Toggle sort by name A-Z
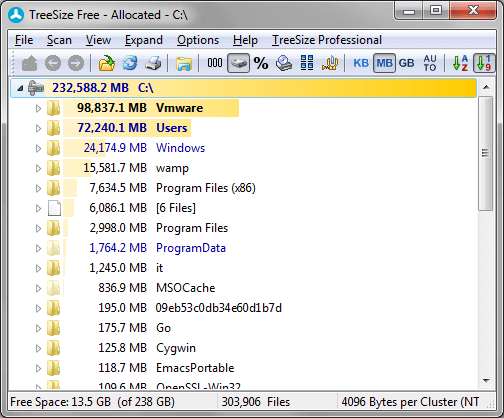The width and height of the screenshot is (504, 418). [460, 63]
